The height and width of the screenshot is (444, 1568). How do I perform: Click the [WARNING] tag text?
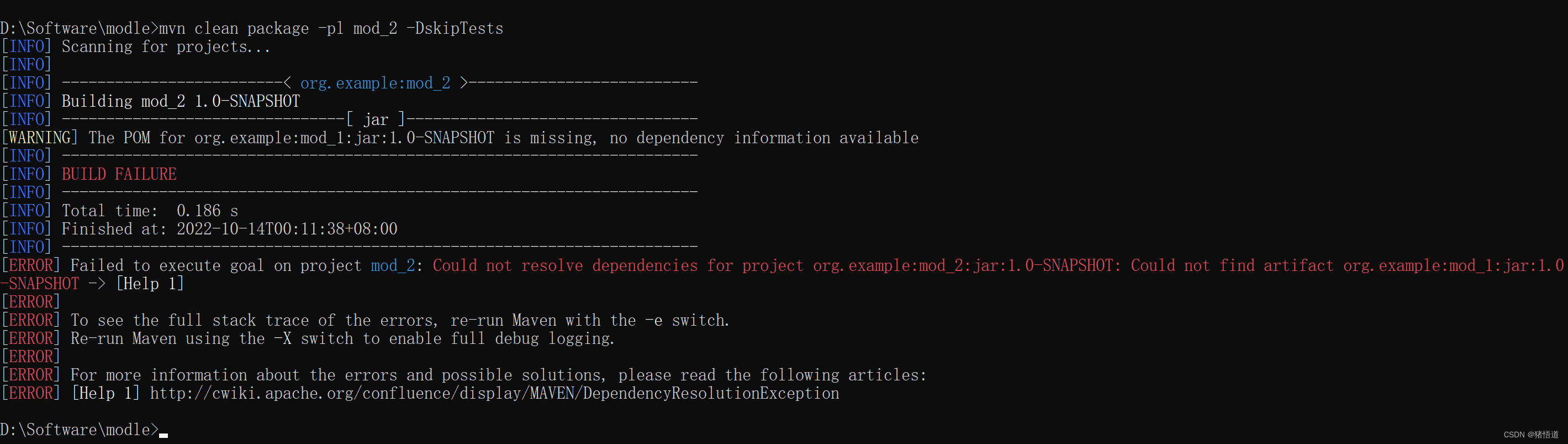[40, 138]
